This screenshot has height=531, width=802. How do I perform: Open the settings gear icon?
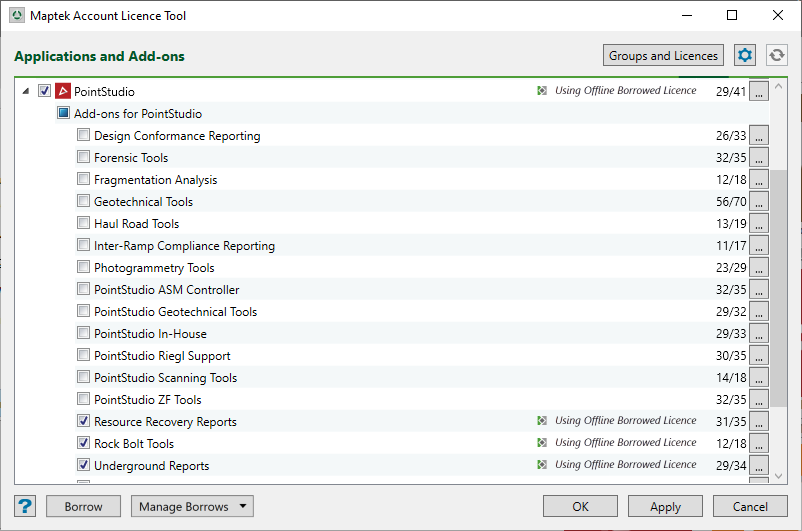point(745,55)
